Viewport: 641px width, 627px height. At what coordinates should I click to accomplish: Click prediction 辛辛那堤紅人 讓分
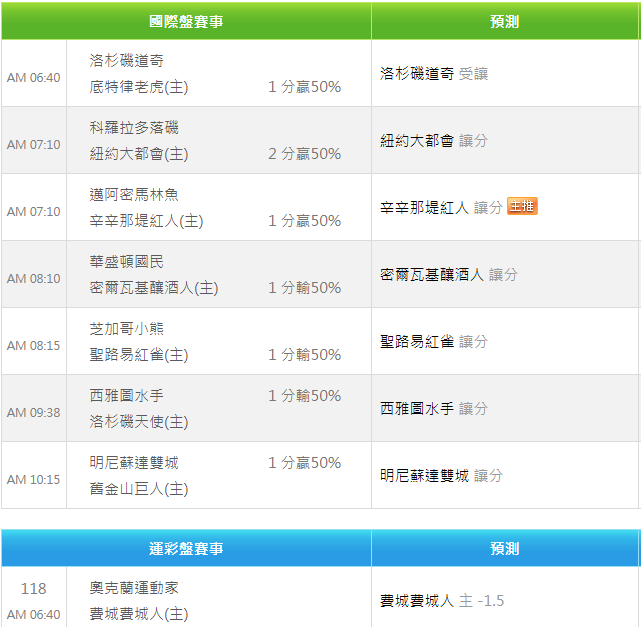click(x=442, y=208)
